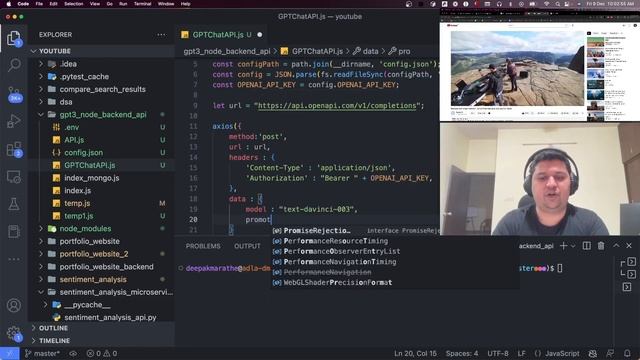This screenshot has width=640, height=360.
Task: Expand the portfolio_website folder
Action: [41, 241]
